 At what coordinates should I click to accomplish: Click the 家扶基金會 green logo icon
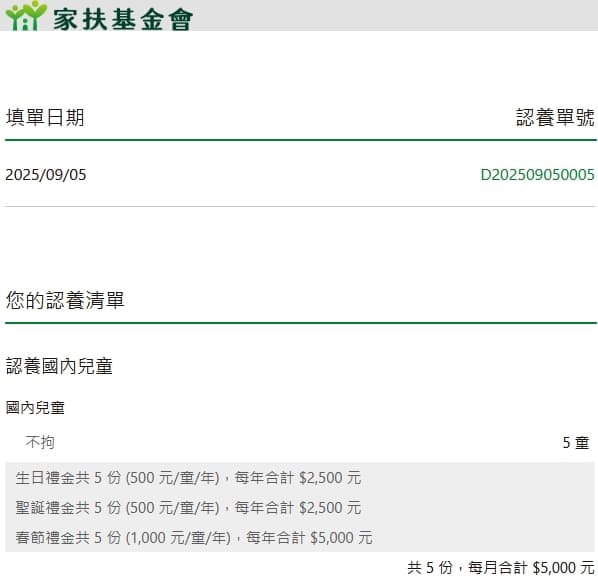pyautogui.click(x=27, y=16)
